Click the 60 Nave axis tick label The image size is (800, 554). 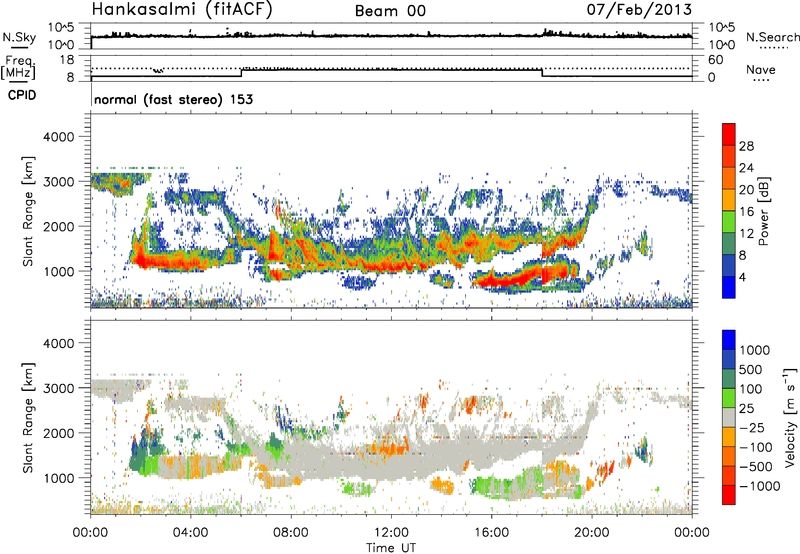(x=715, y=60)
